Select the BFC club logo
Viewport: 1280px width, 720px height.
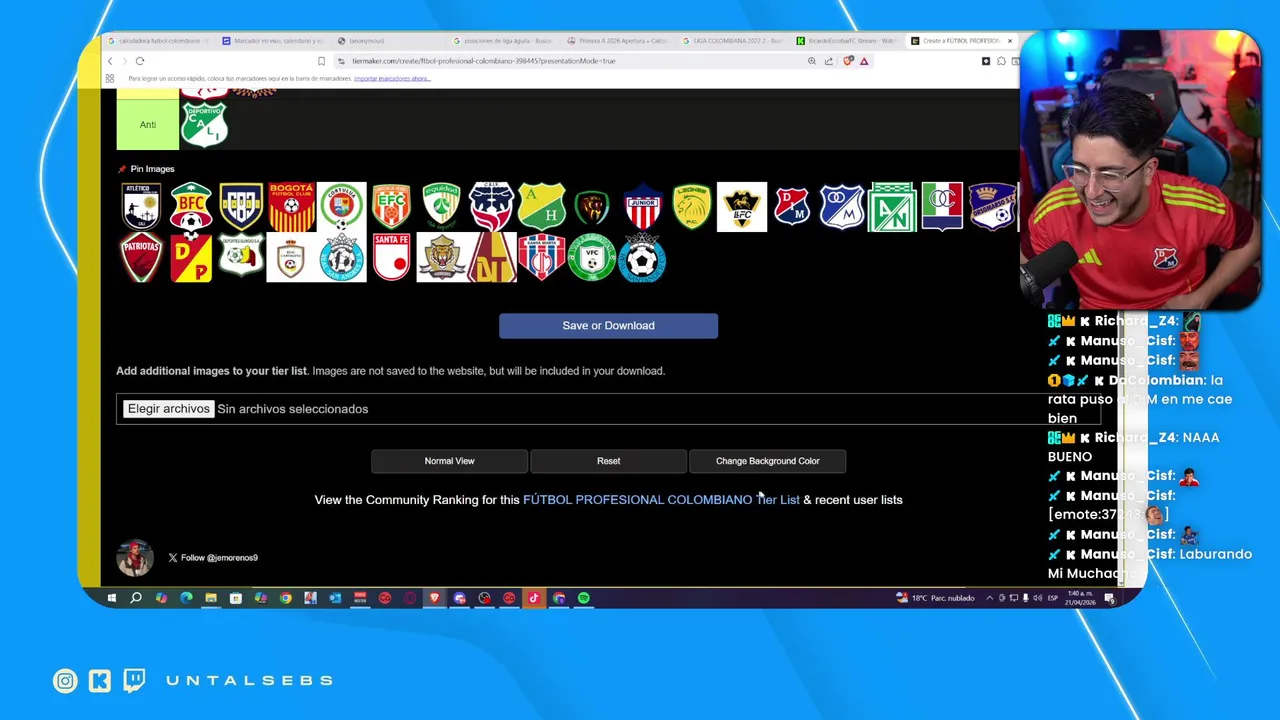point(191,207)
